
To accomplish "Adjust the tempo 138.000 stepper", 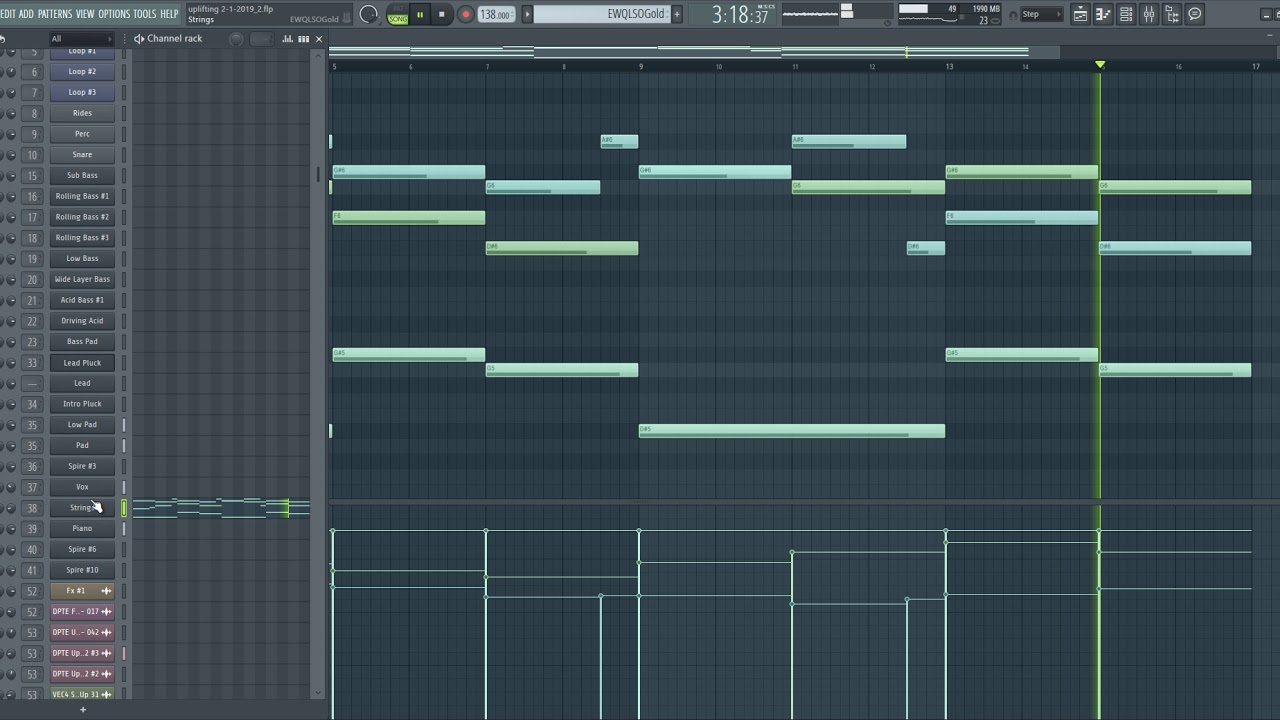I will [495, 14].
